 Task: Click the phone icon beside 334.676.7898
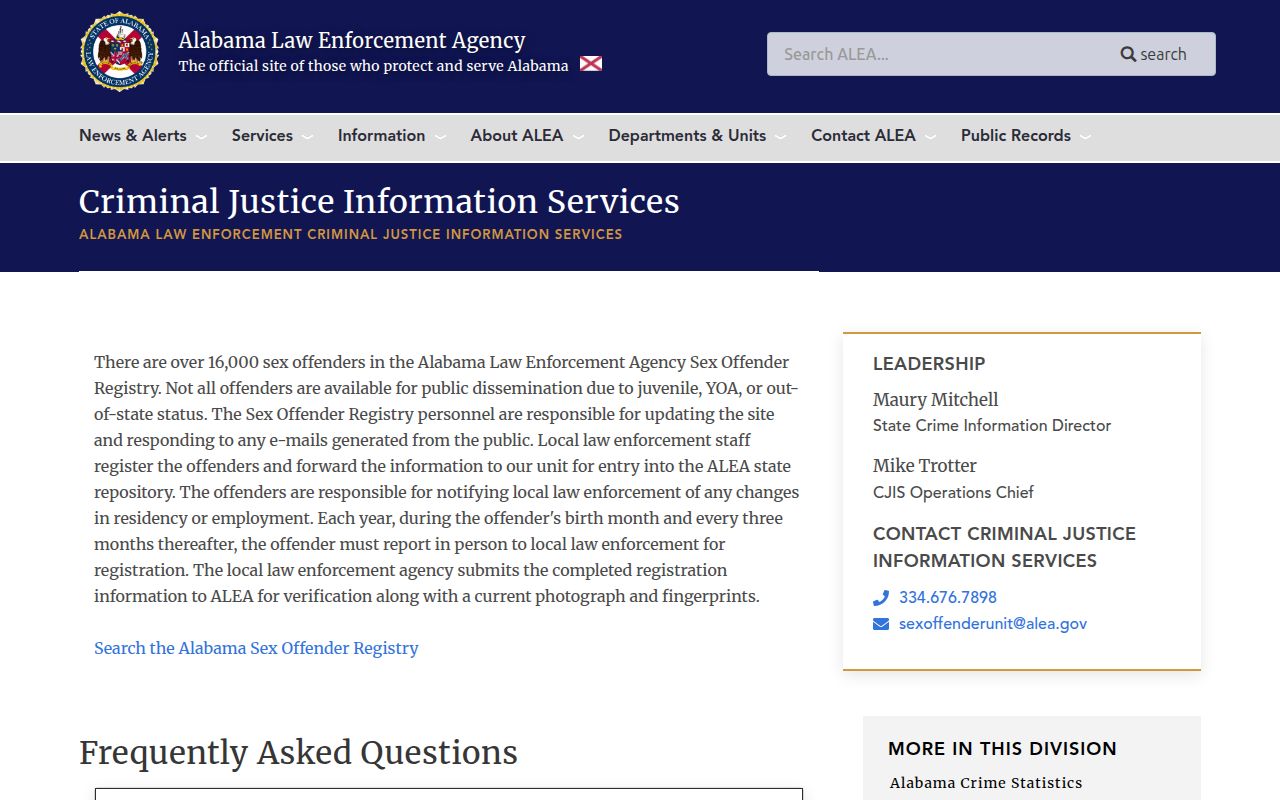pyautogui.click(x=881, y=597)
